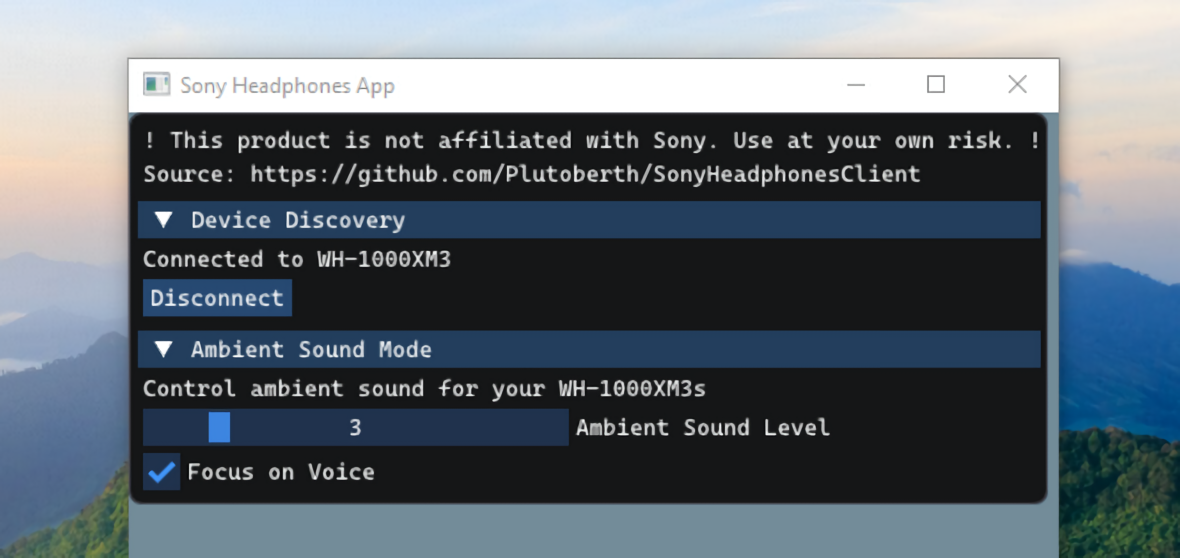Click the number 3 in the slider track
Image resolution: width=1180 pixels, height=558 pixels.
pos(355,428)
